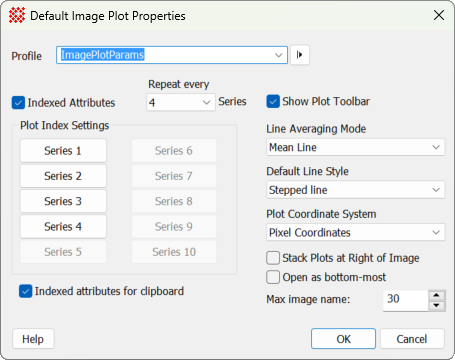Click the Series 3 button
The width and height of the screenshot is (455, 360).
63,201
